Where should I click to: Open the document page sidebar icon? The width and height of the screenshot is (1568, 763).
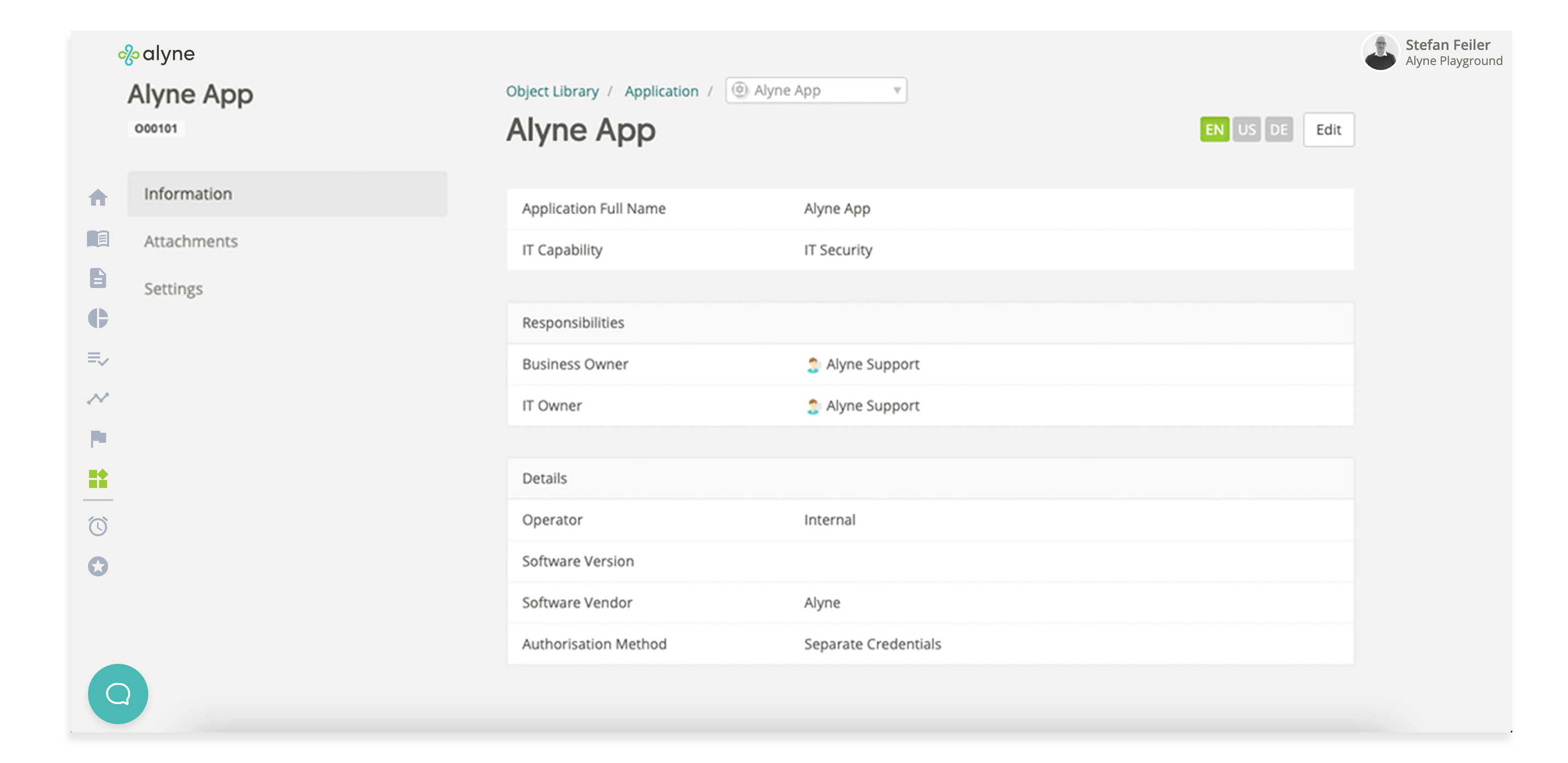pos(97,278)
